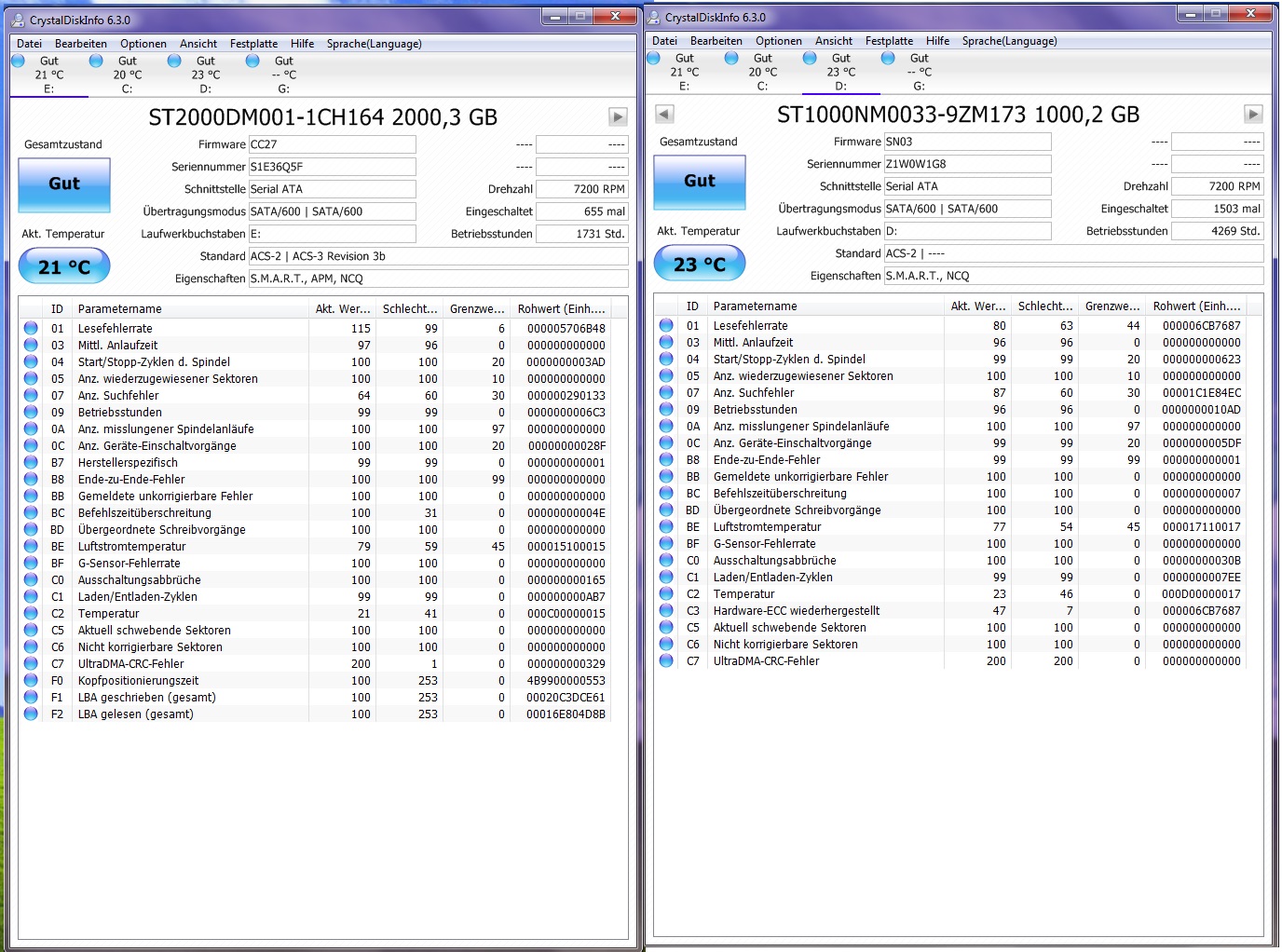The width and height of the screenshot is (1282, 952).
Task: Click Drehzahl field 7200 RPM in left window
Action: [582, 189]
